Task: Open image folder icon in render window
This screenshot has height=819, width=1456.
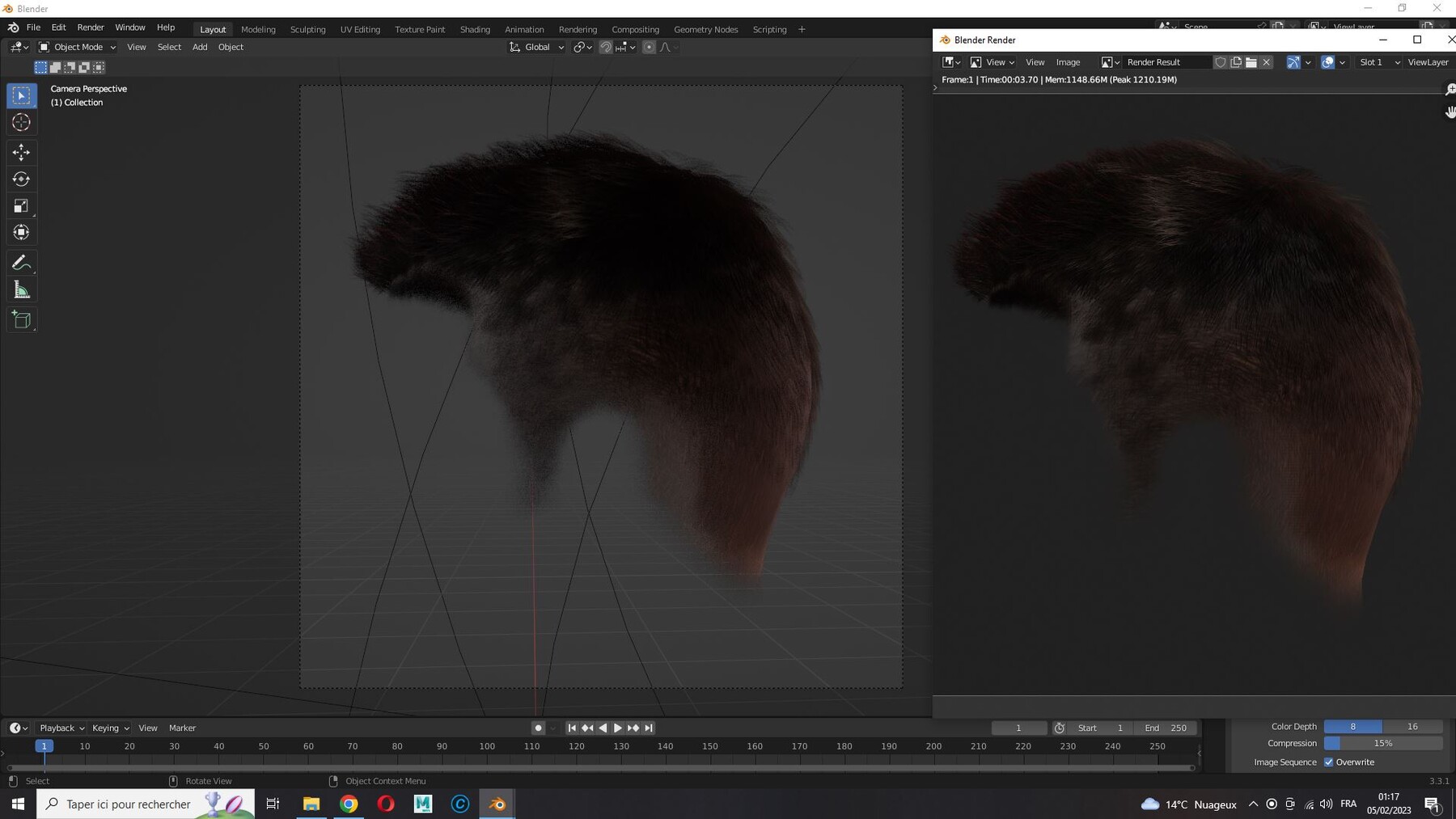Action: pyautogui.click(x=1251, y=62)
